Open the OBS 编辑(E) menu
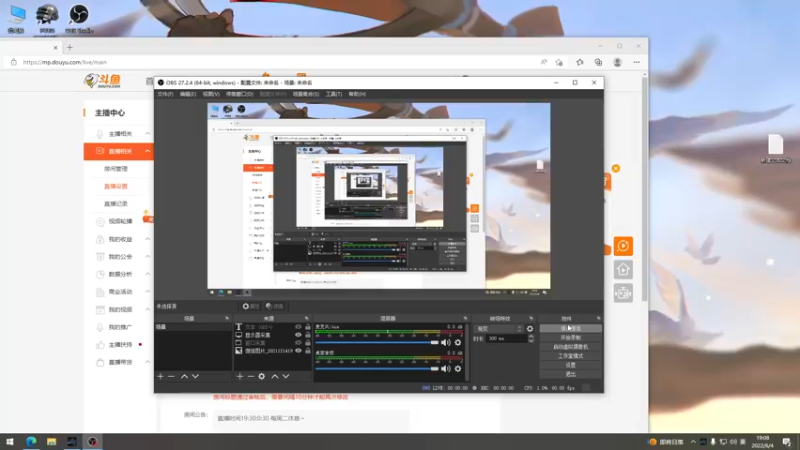 click(x=188, y=94)
